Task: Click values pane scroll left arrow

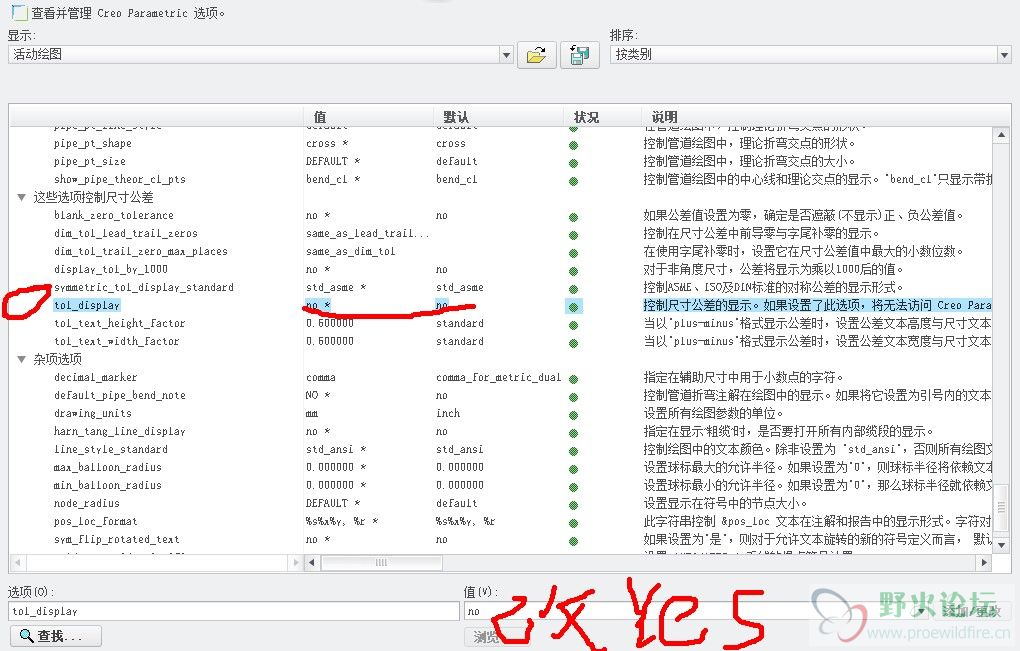Action: coord(312,562)
